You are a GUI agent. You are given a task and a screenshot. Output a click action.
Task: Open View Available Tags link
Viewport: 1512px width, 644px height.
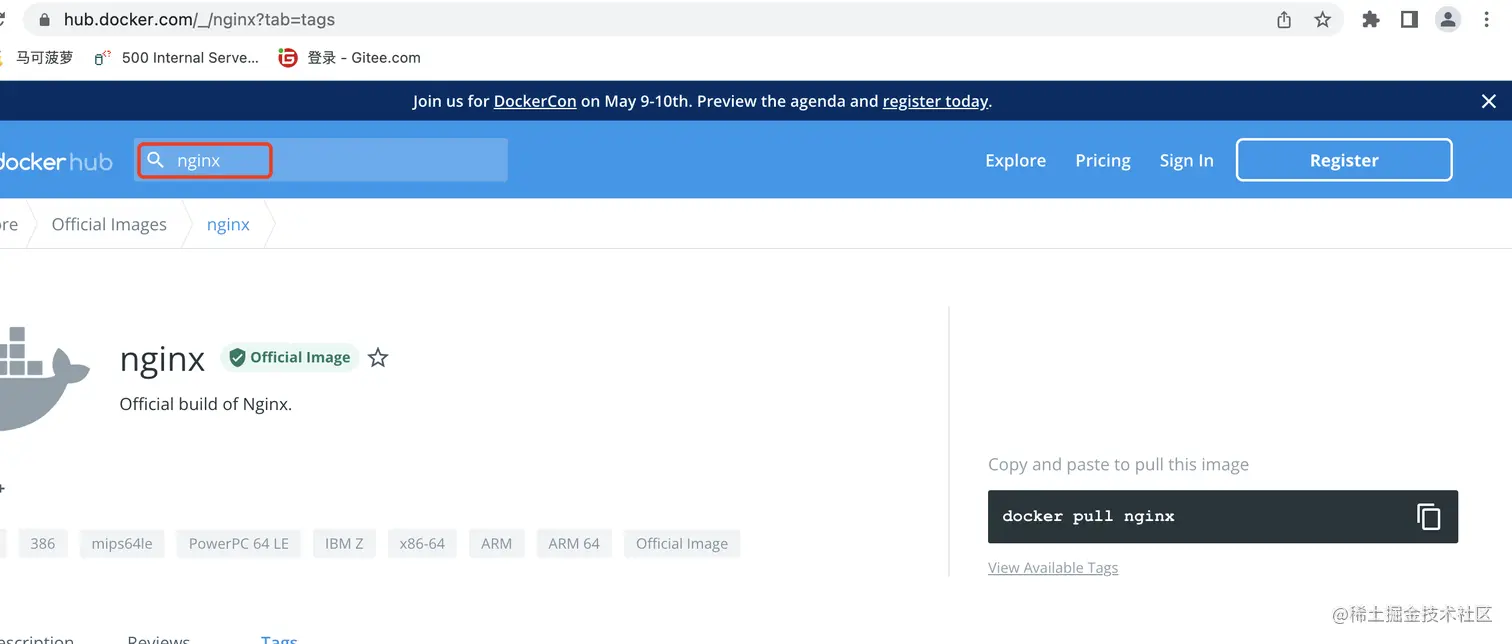(1053, 568)
